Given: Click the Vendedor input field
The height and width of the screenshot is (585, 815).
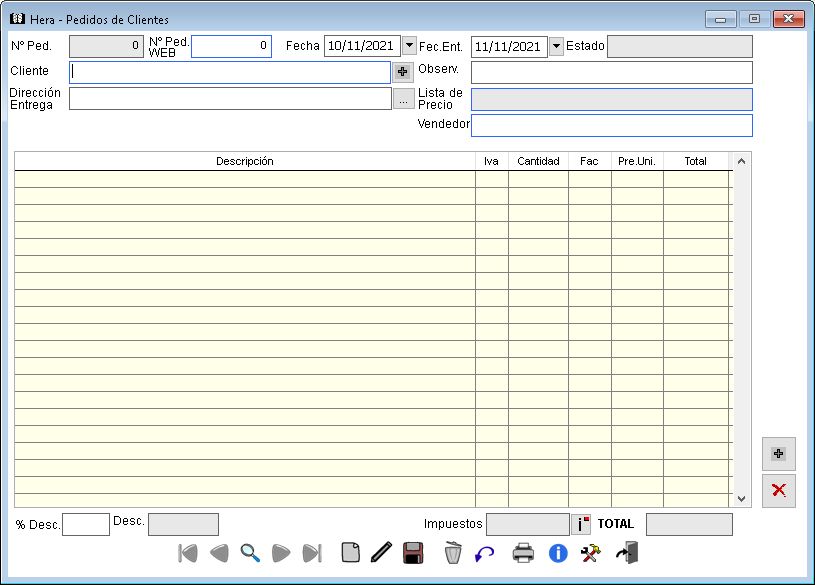Looking at the screenshot, I should 611,125.
